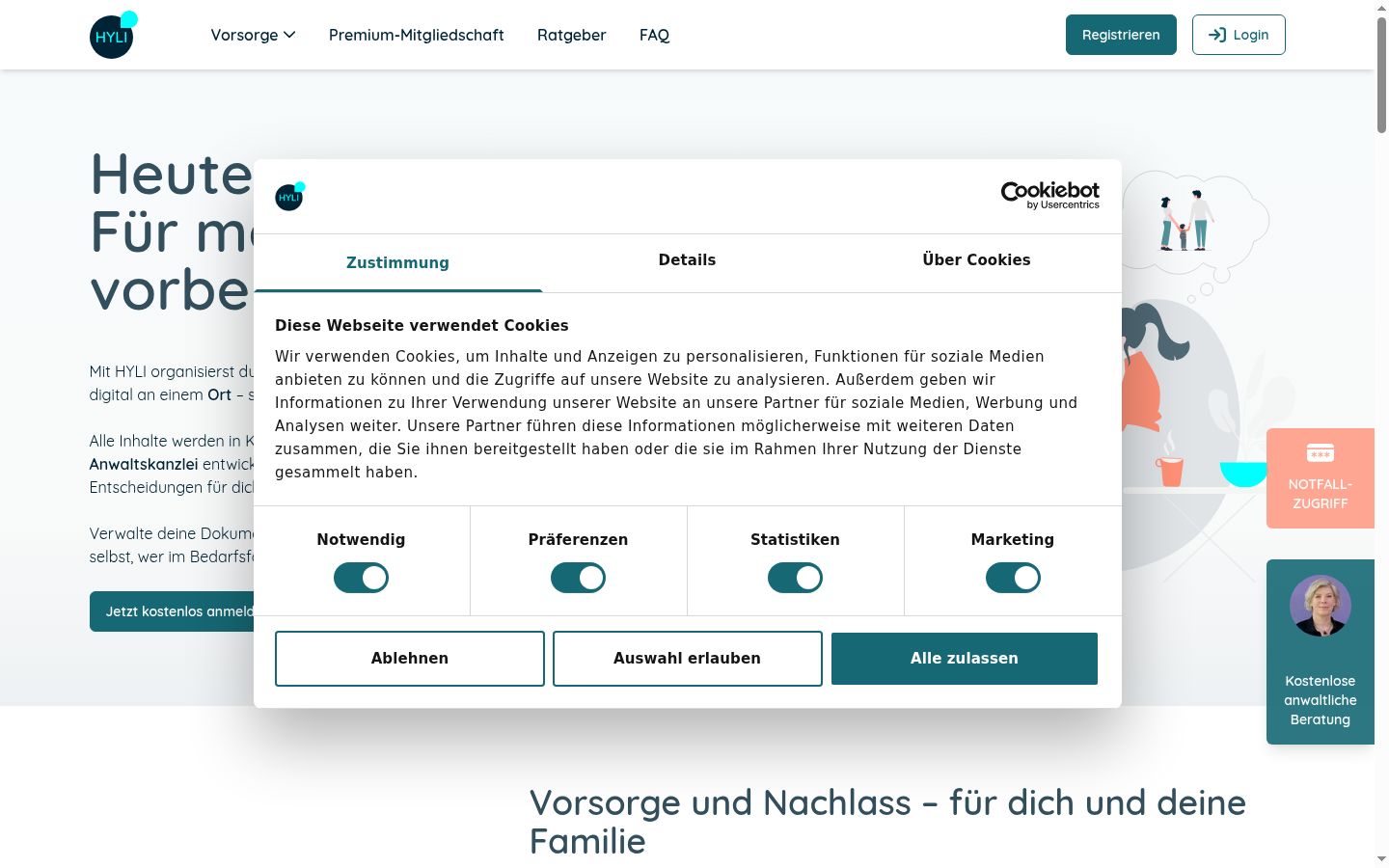Open the Über Cookies tab

(x=976, y=260)
